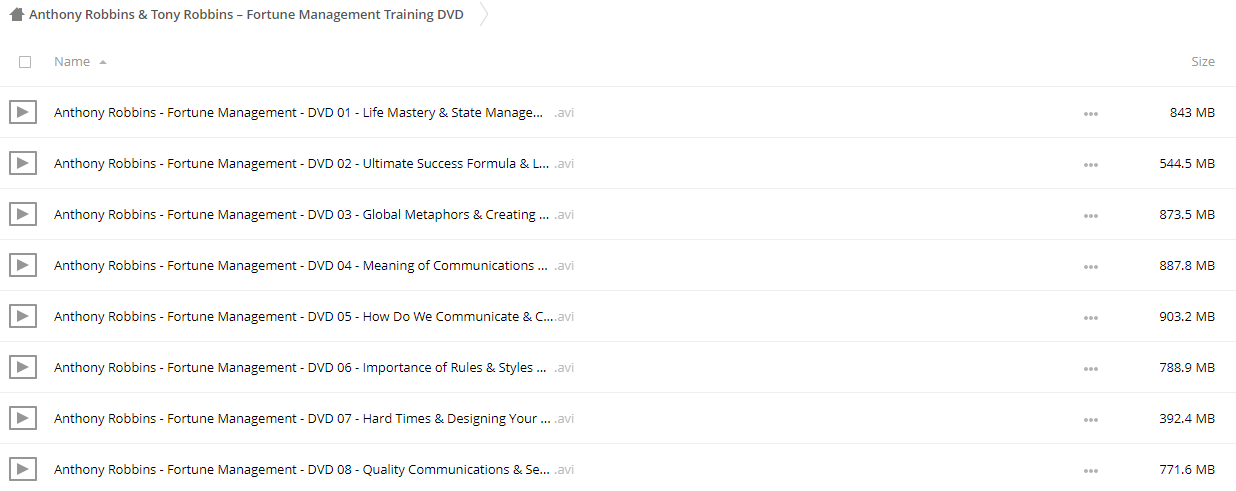Viewport: 1236px width, 491px height.
Task: Open DVD 04 Meaning of Communications file
Action: tap(314, 265)
